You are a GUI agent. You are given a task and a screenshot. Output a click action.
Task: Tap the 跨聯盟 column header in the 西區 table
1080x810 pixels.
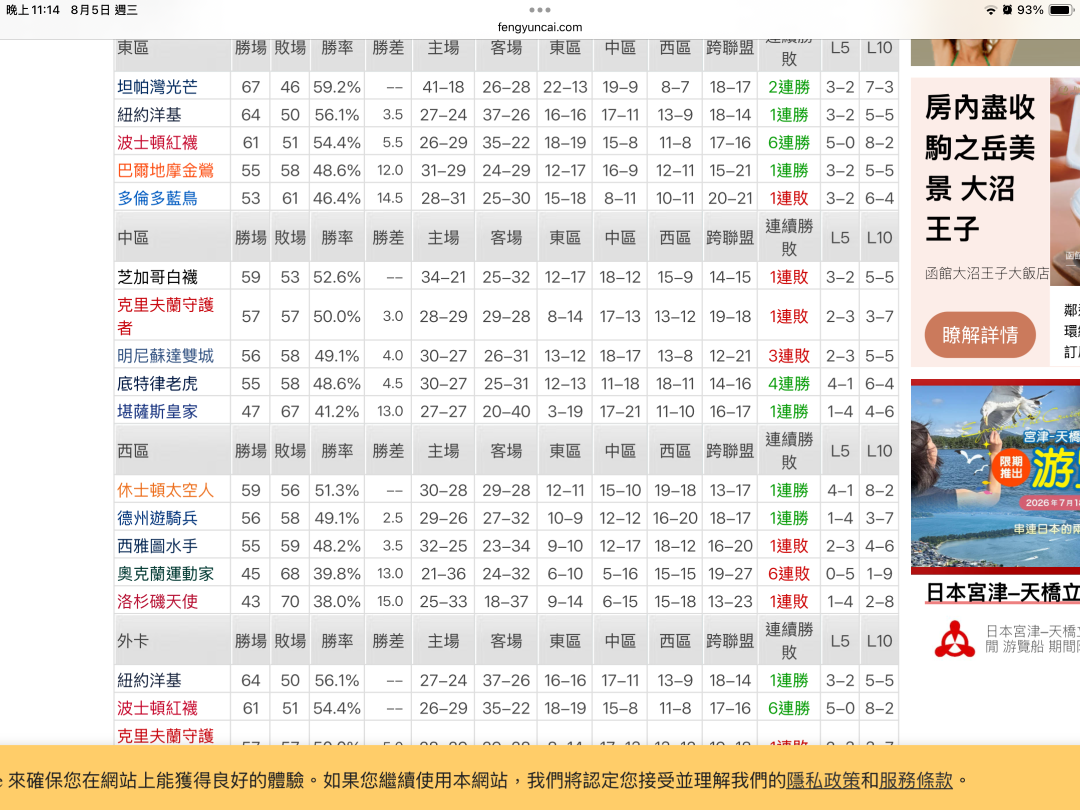pyautogui.click(x=729, y=451)
